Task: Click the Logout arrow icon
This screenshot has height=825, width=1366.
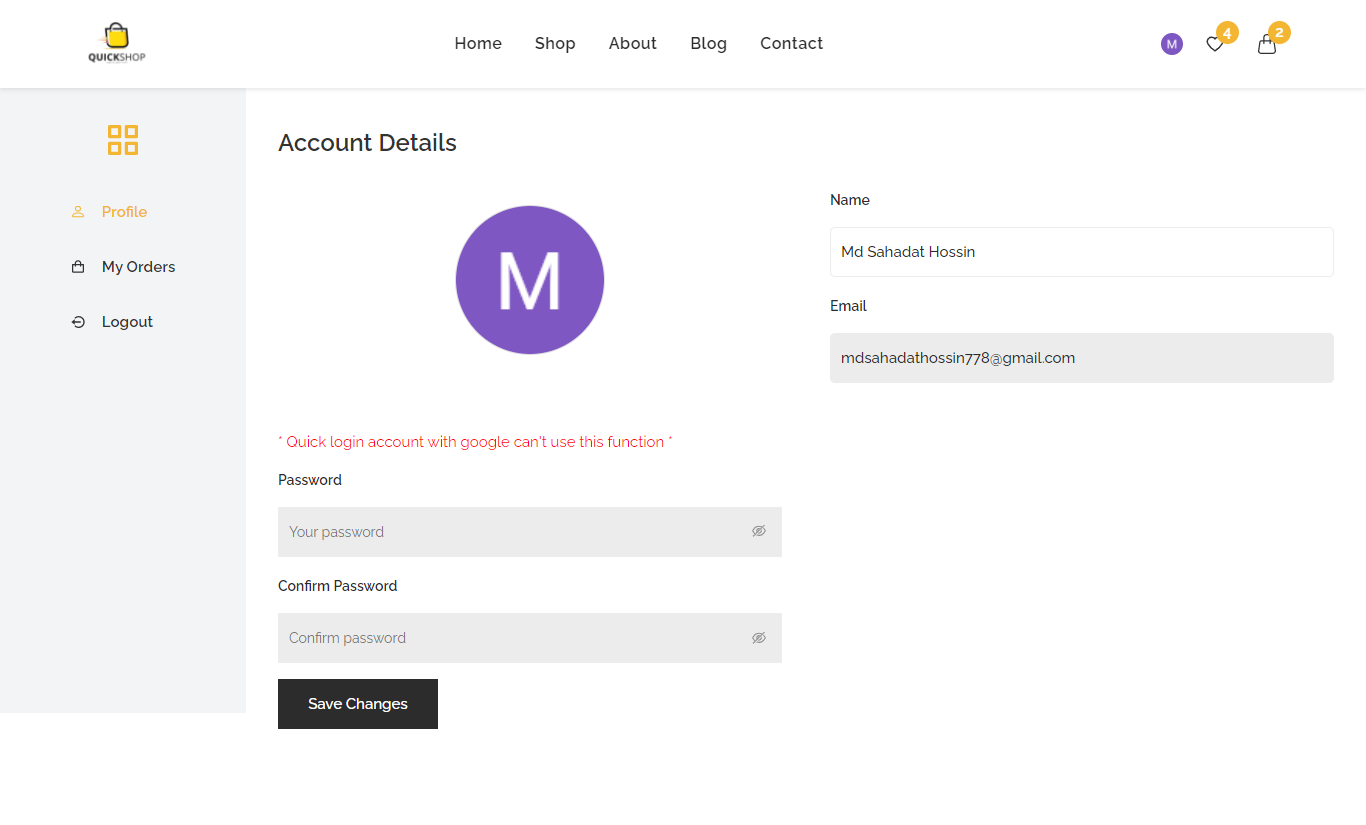Action: click(78, 322)
